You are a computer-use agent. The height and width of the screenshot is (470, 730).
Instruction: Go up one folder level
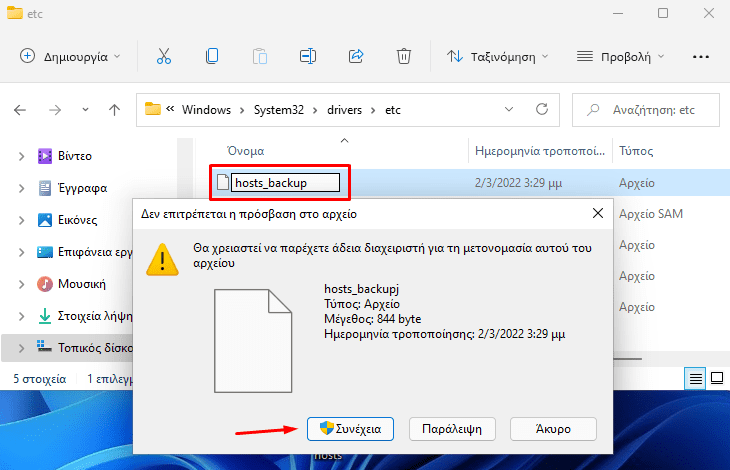pyautogui.click(x=114, y=110)
